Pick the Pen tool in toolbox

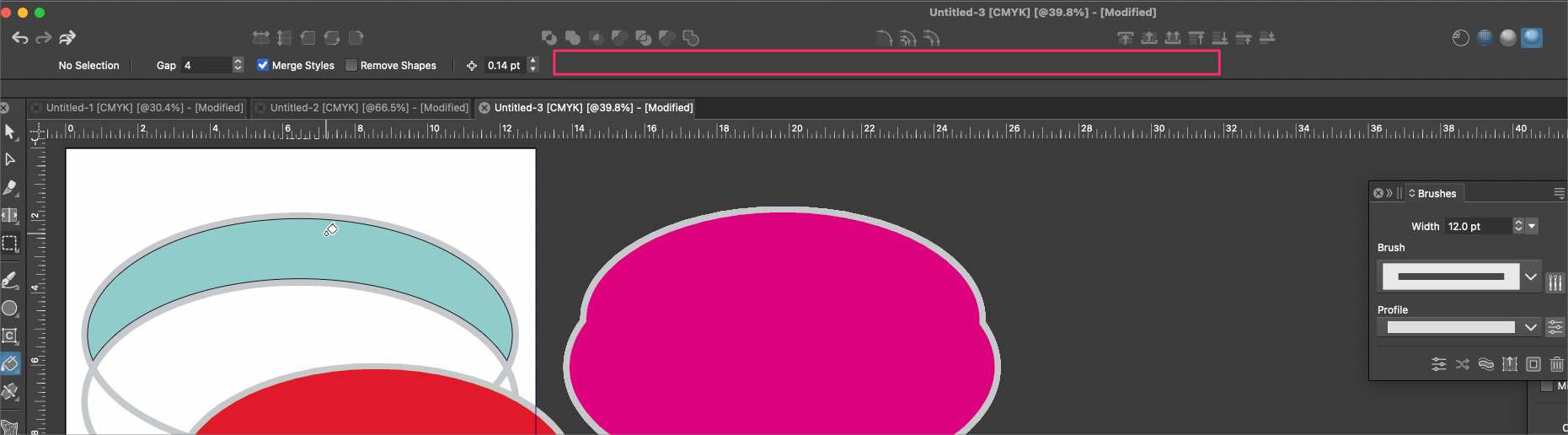(10, 188)
